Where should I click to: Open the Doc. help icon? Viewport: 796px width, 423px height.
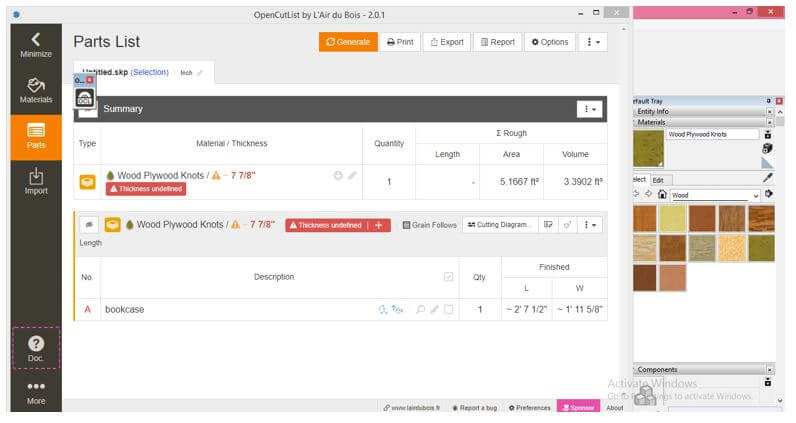click(36, 348)
